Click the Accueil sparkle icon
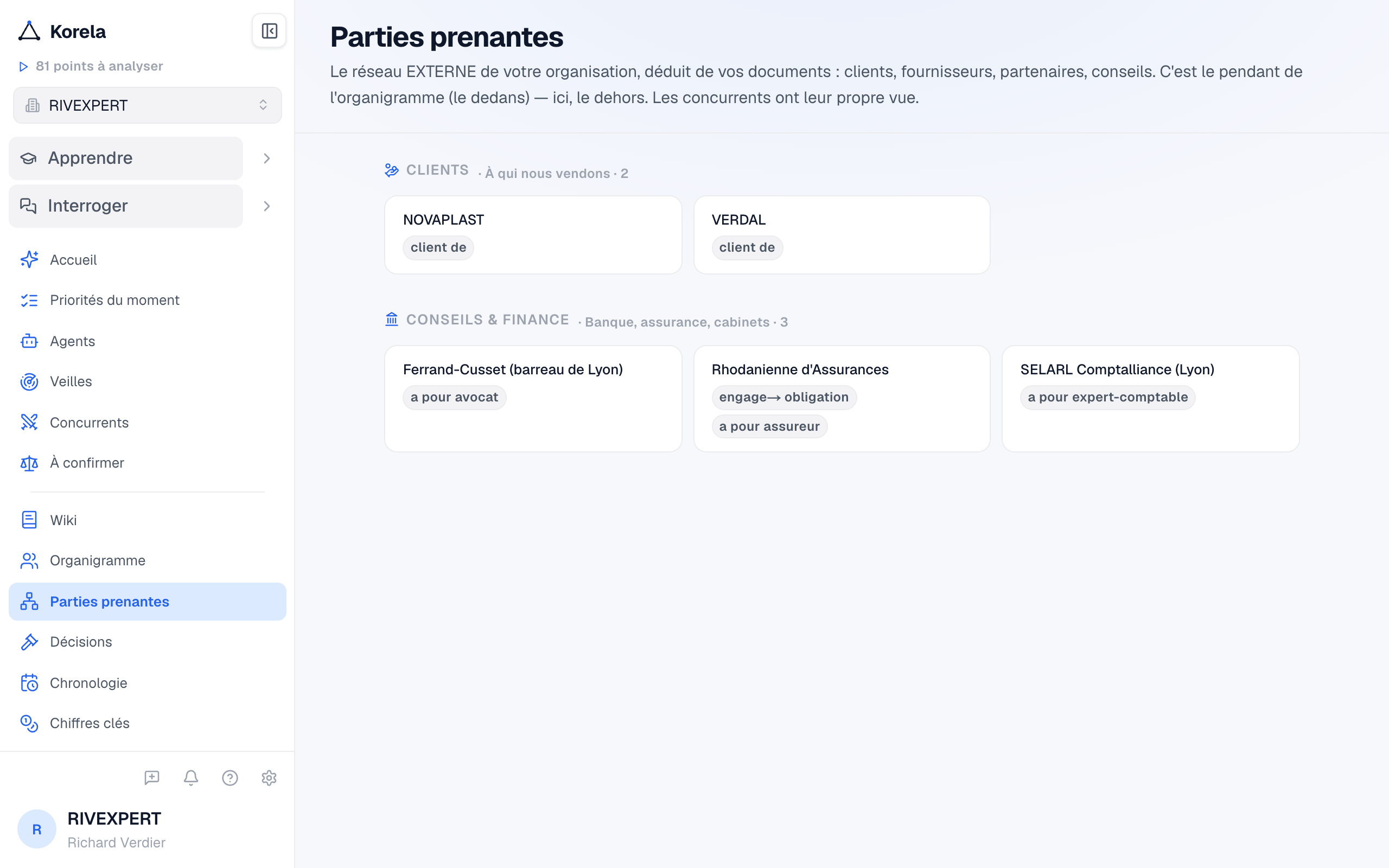 [x=29, y=259]
